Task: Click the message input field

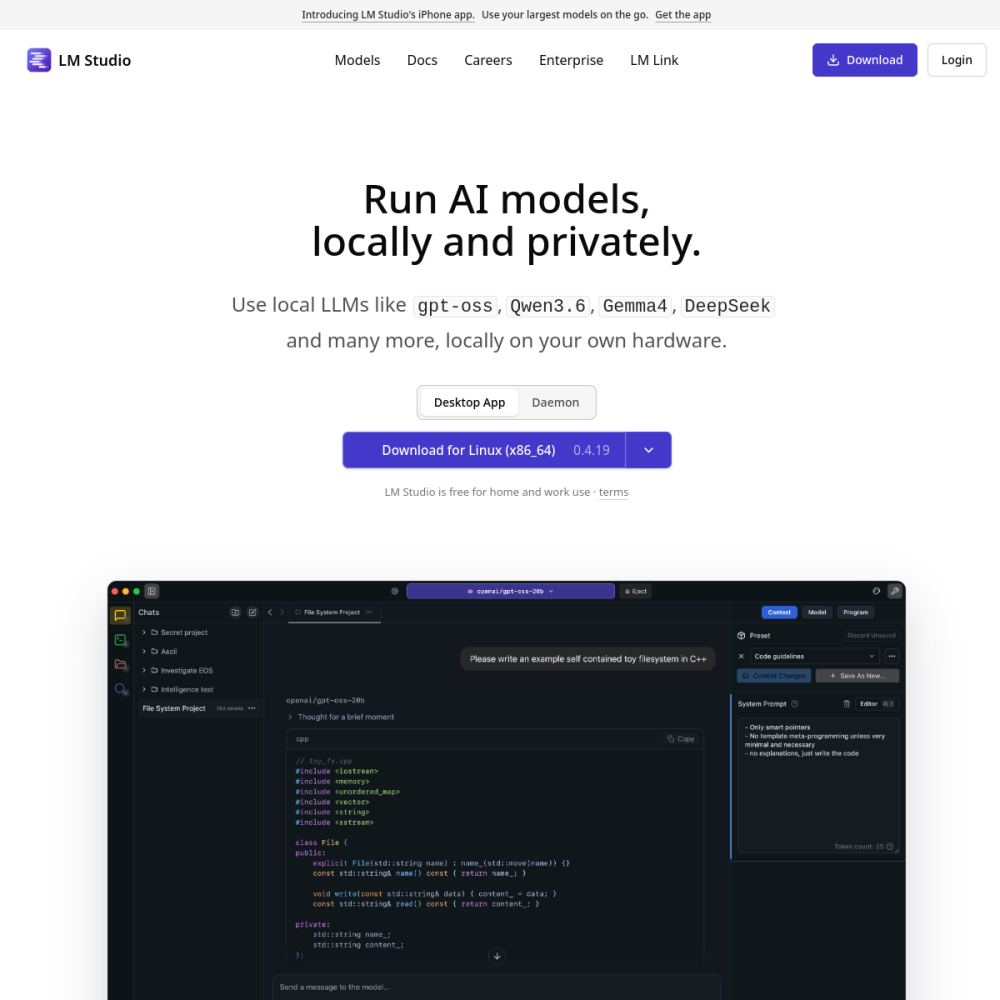Action: pyautogui.click(x=497, y=987)
